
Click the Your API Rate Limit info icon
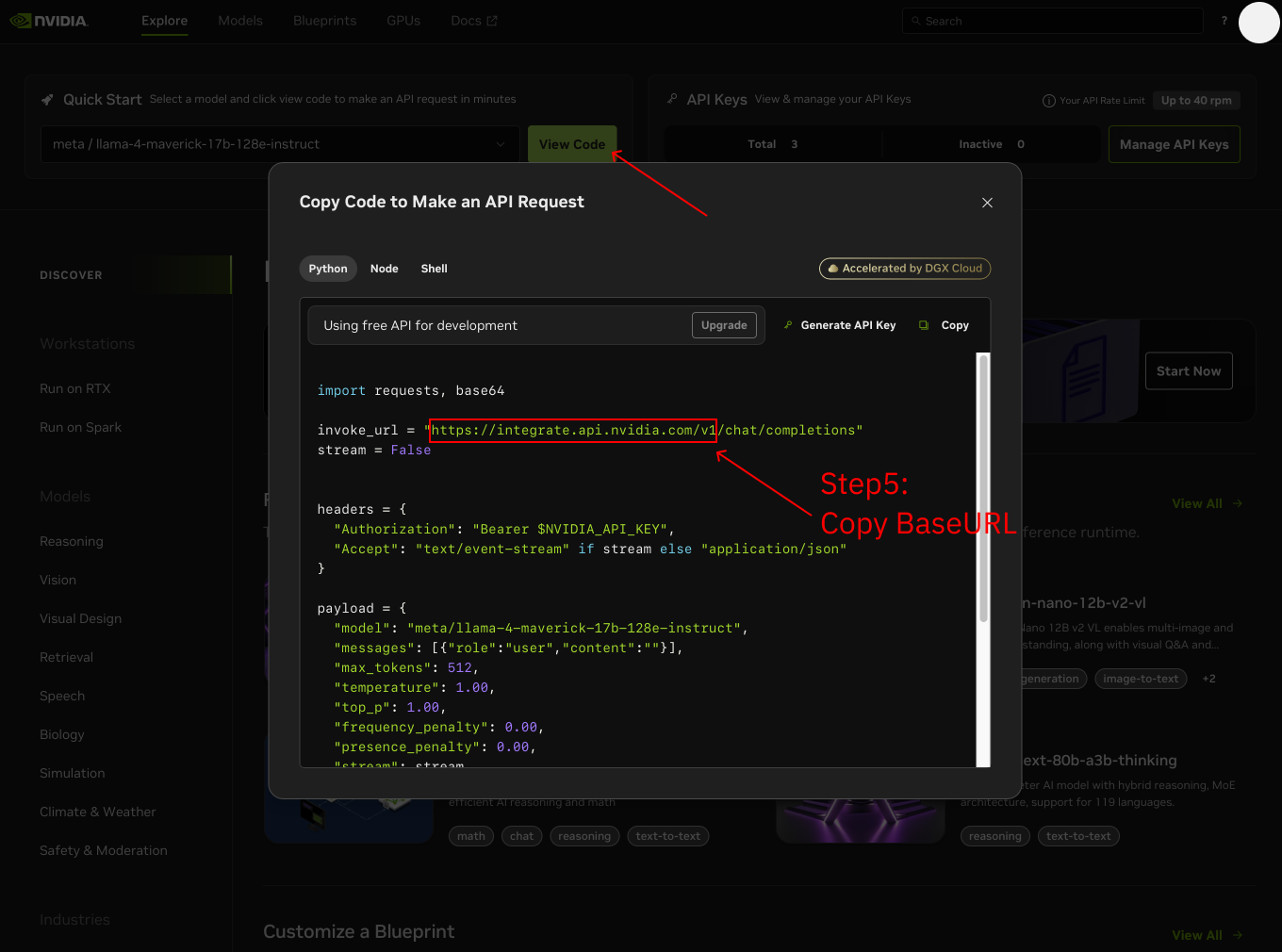pyautogui.click(x=1048, y=101)
